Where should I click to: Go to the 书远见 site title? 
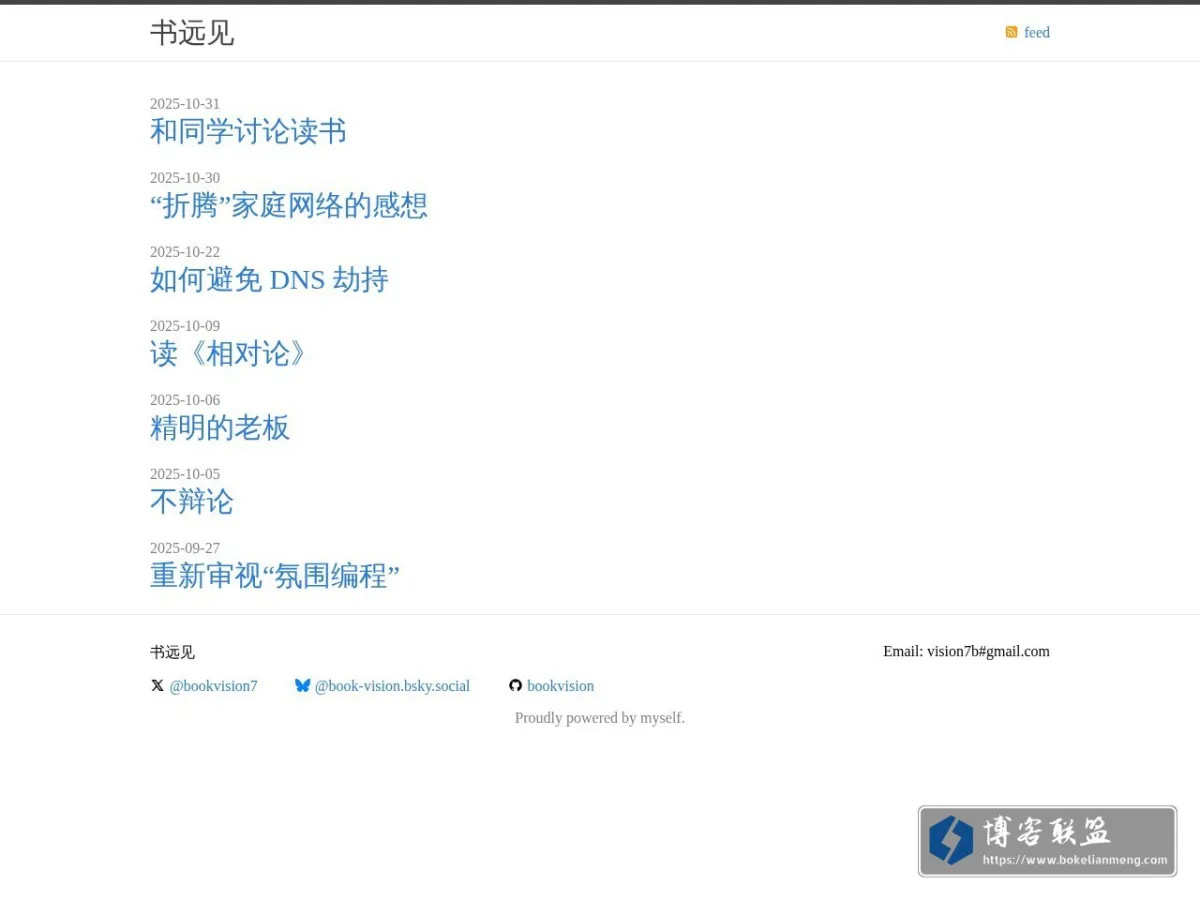pyautogui.click(x=192, y=32)
